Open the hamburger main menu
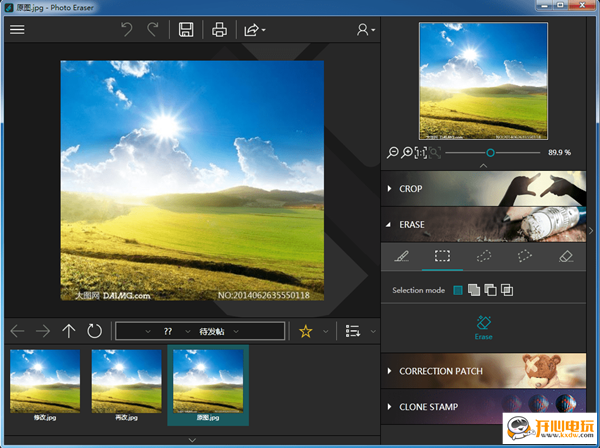This screenshot has height=448, width=600. [17, 29]
